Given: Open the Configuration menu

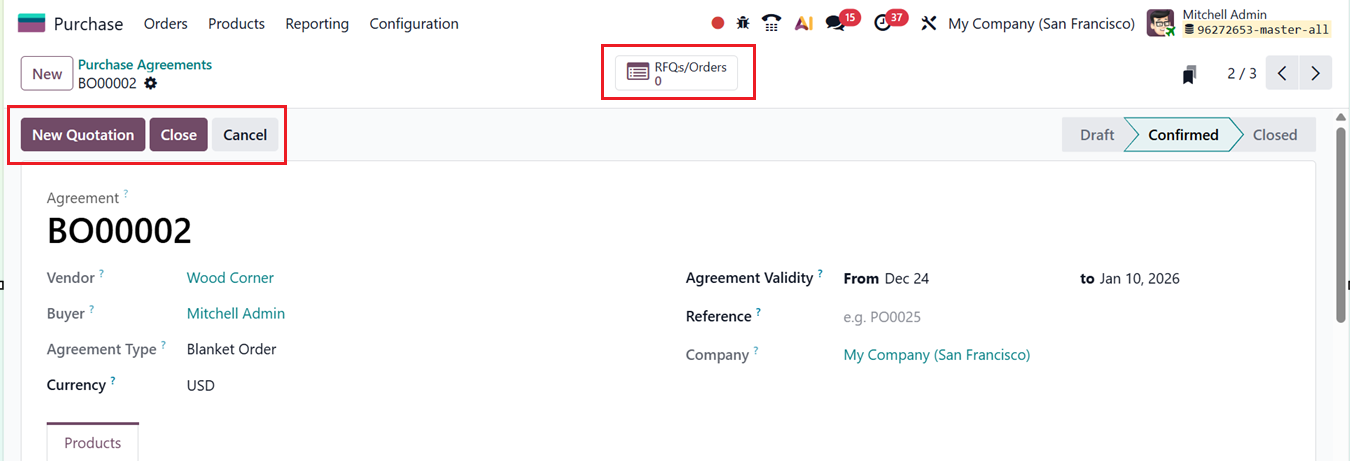Looking at the screenshot, I should (x=414, y=23).
